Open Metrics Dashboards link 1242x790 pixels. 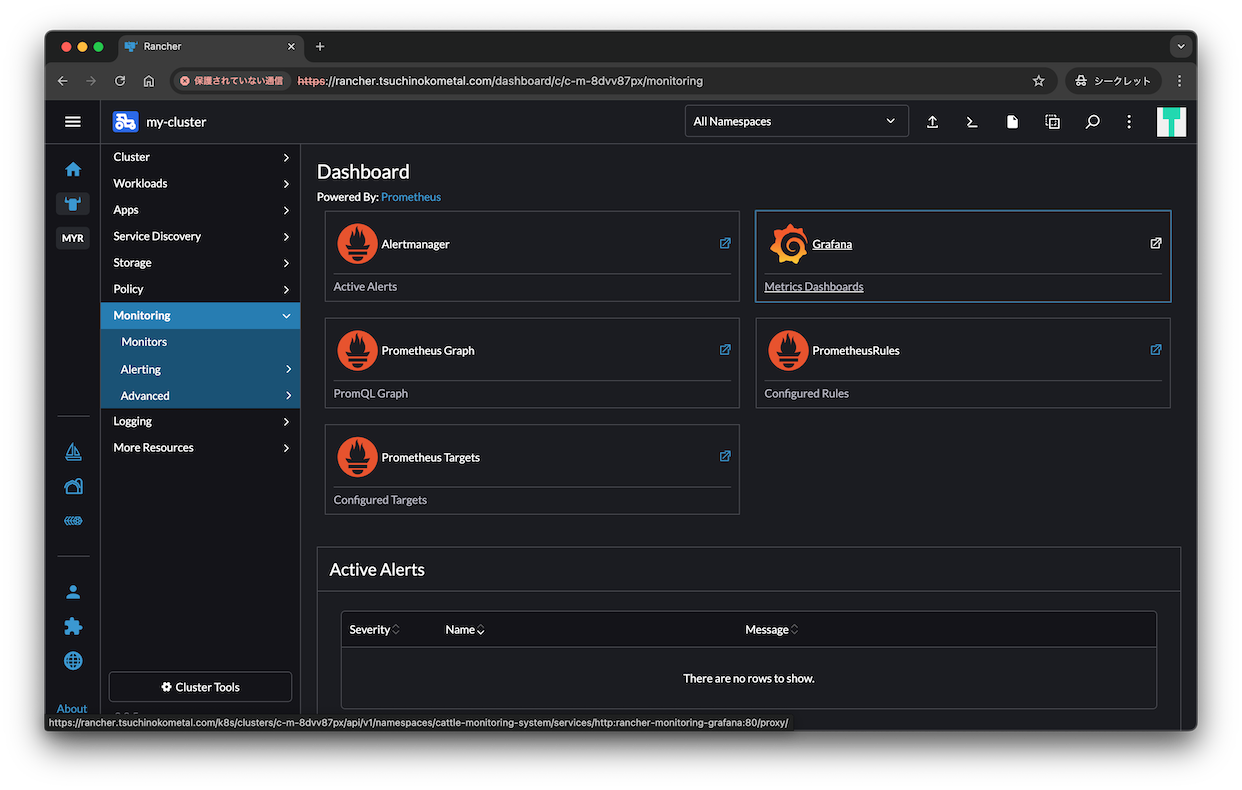(814, 287)
